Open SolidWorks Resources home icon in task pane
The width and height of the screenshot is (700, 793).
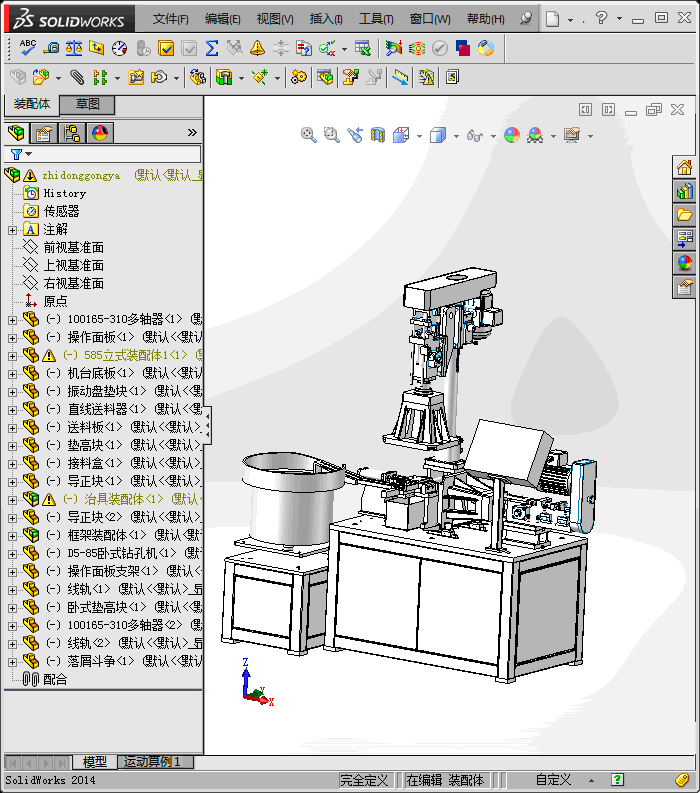click(684, 167)
